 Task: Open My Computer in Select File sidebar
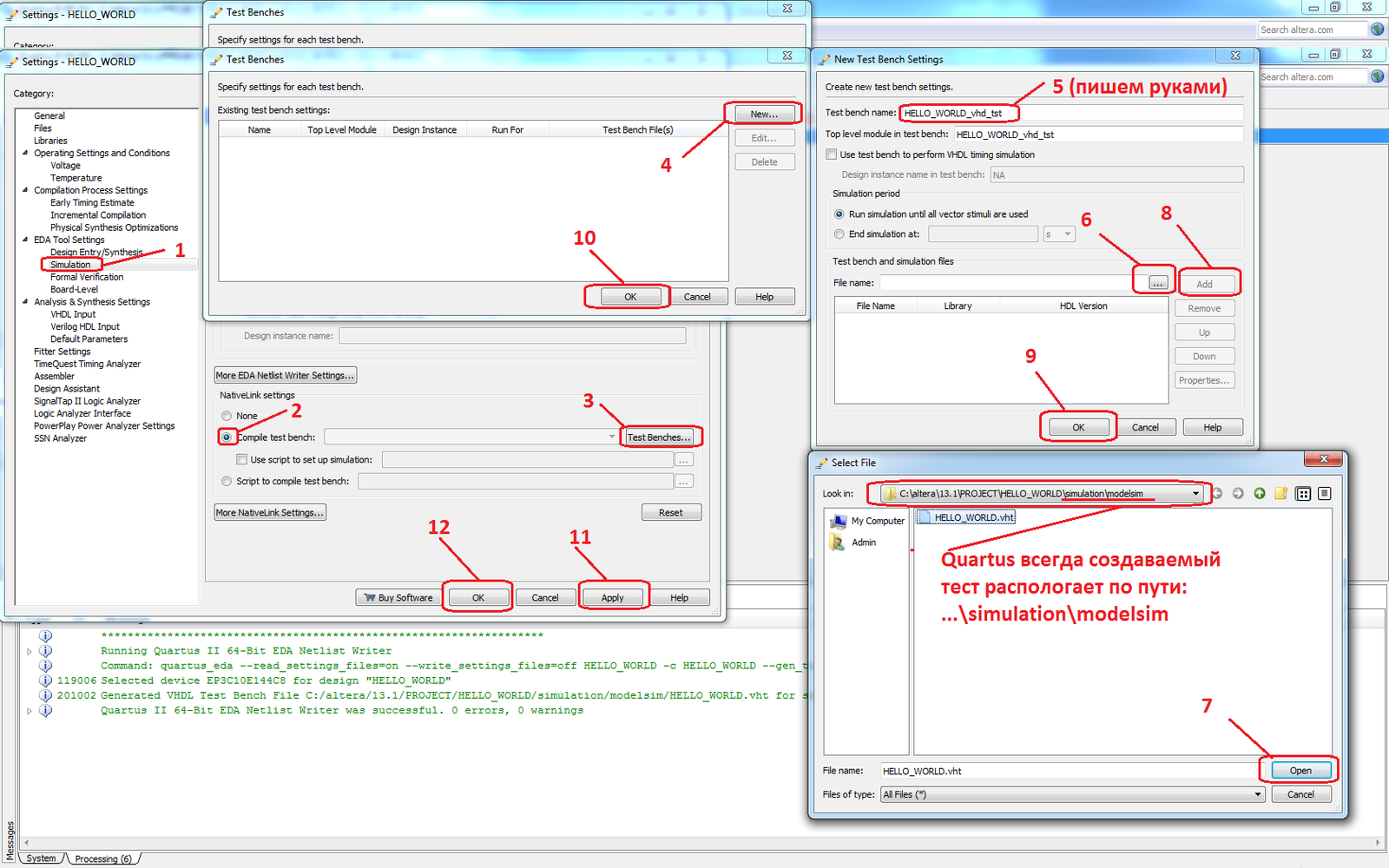(867, 521)
